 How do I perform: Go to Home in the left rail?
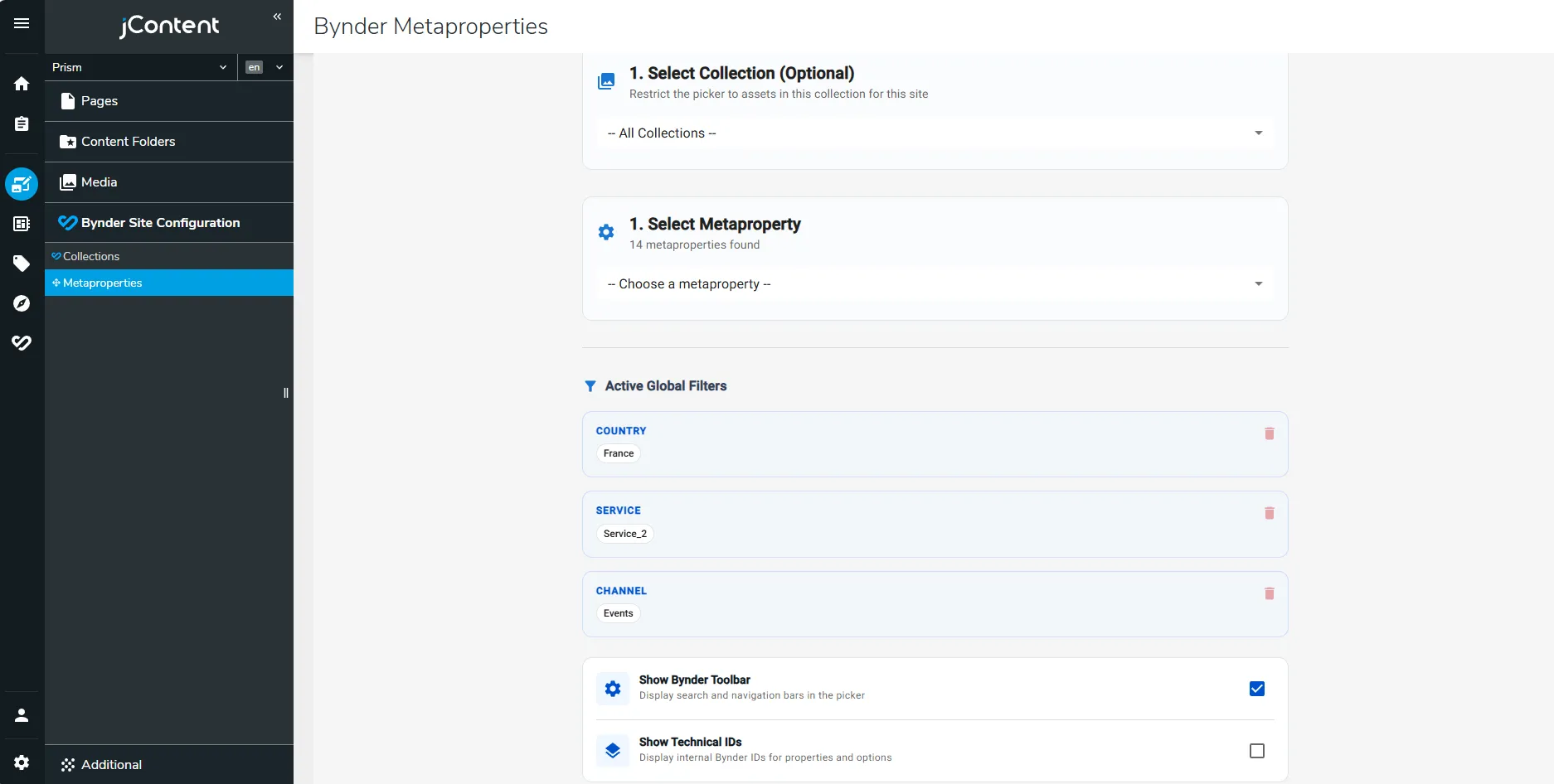(22, 84)
